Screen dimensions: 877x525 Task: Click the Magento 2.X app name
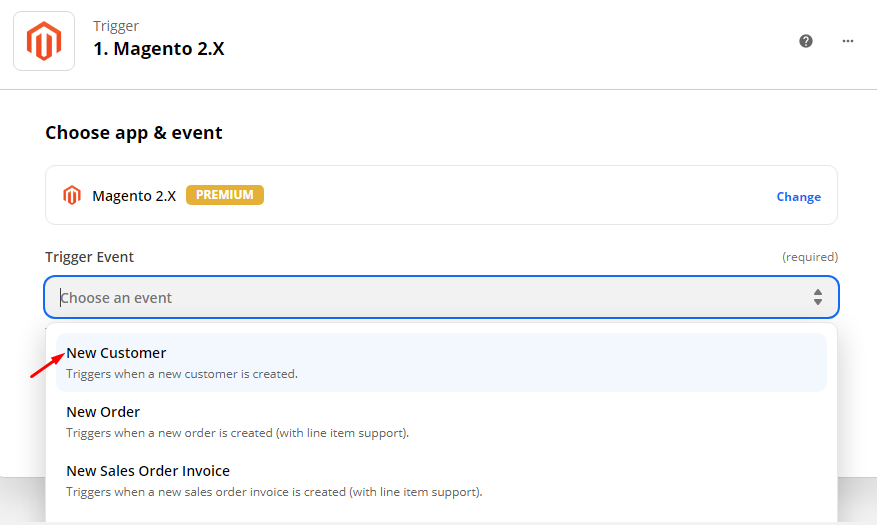(x=134, y=196)
